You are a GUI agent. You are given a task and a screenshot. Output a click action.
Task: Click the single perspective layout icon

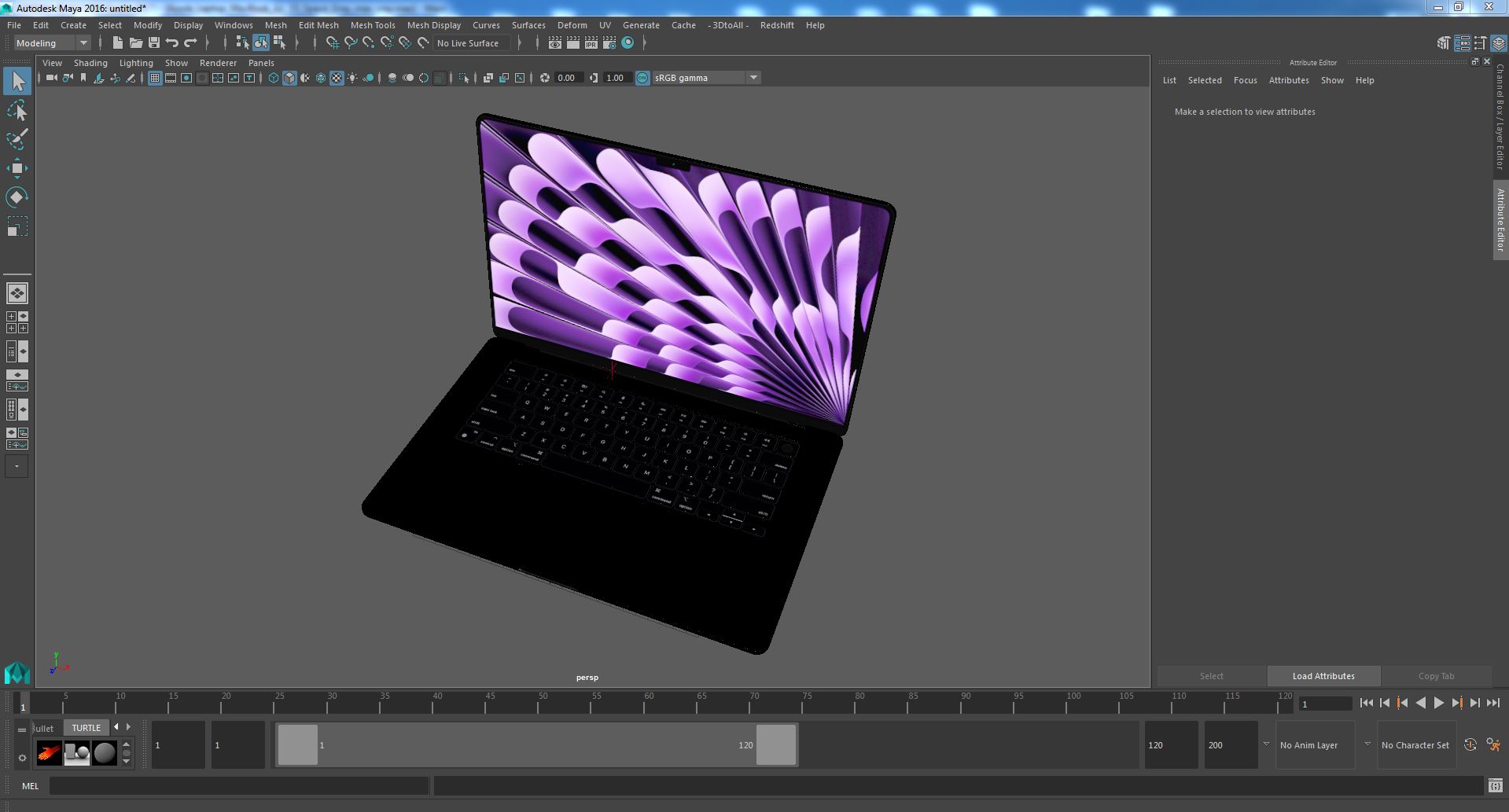(17, 293)
